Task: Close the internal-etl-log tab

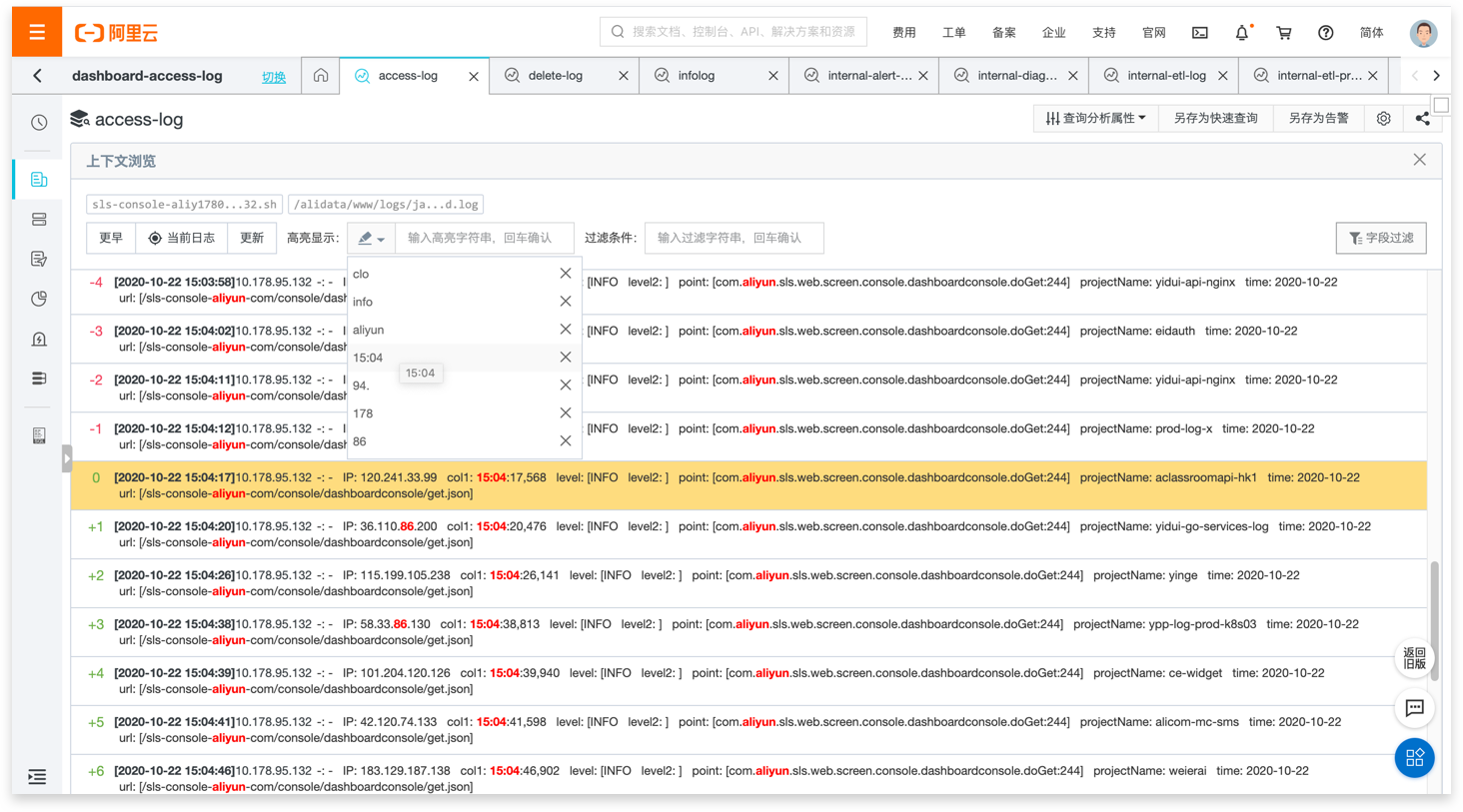Action: 1223,76
